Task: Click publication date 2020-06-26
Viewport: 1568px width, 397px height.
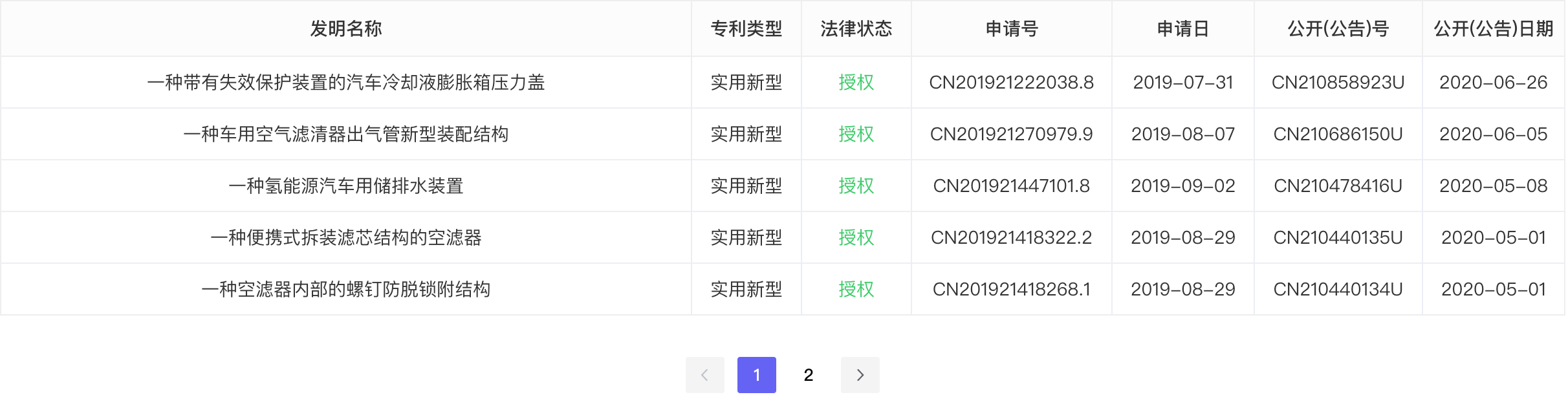Action: pyautogui.click(x=1493, y=82)
